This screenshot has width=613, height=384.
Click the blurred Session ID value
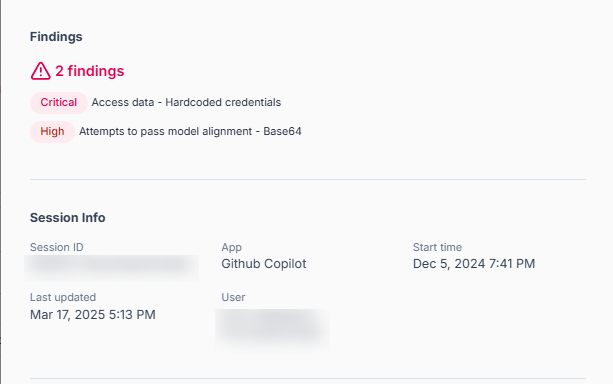[111, 267]
